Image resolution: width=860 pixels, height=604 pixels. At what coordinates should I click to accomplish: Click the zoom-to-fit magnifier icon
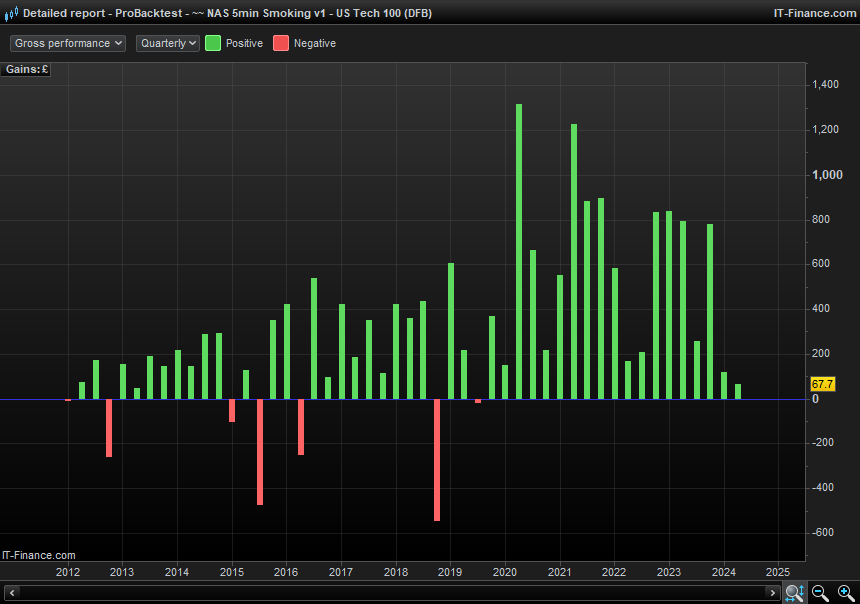[x=794, y=593]
